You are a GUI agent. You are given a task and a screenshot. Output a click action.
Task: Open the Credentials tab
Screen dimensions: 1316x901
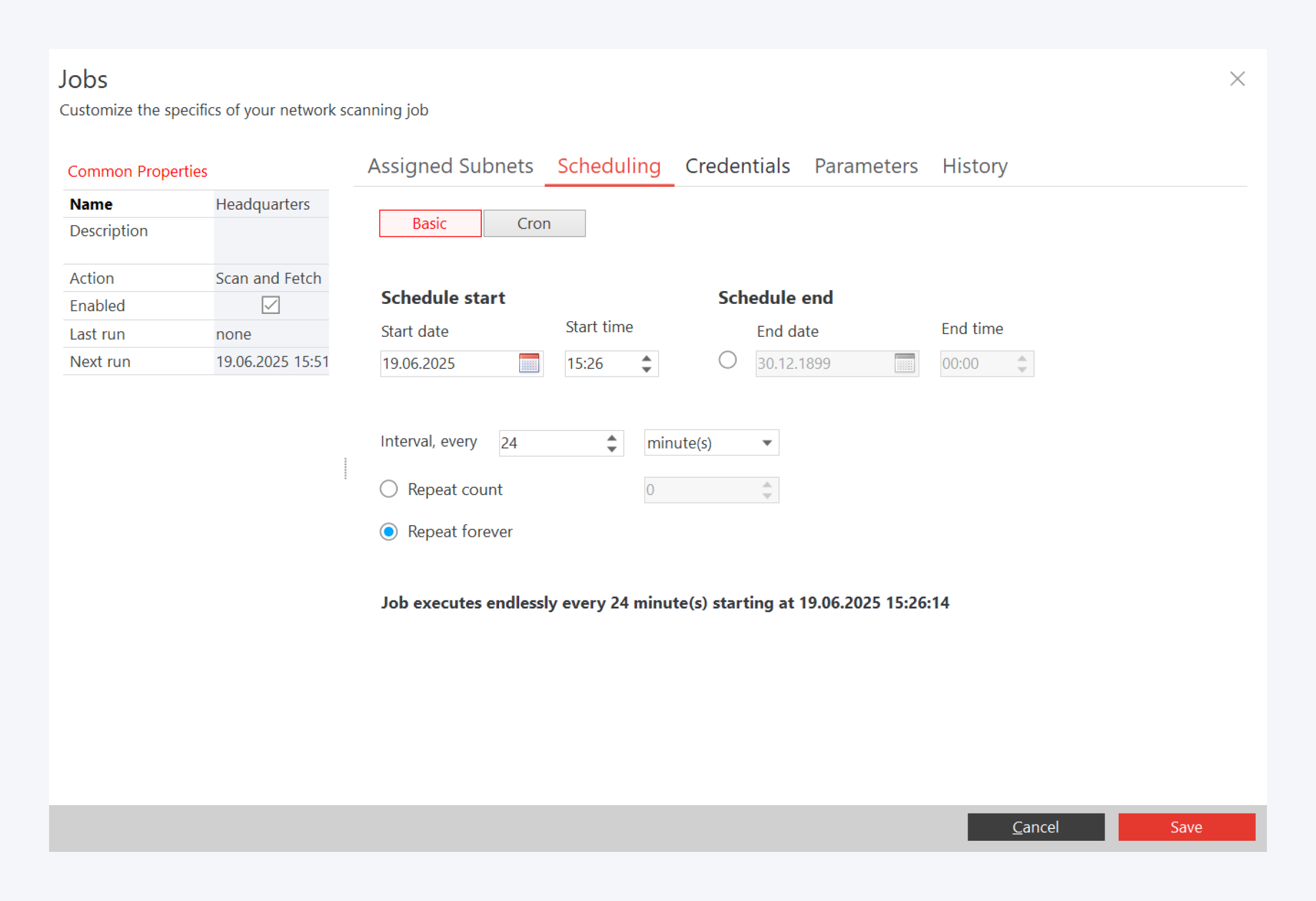pos(737,166)
